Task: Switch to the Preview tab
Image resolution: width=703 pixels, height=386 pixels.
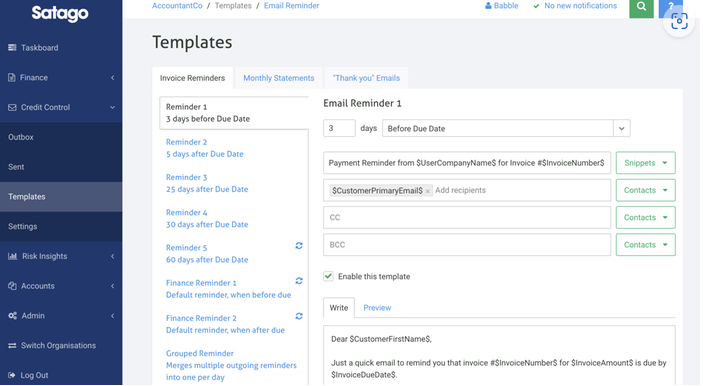Action: pos(377,308)
